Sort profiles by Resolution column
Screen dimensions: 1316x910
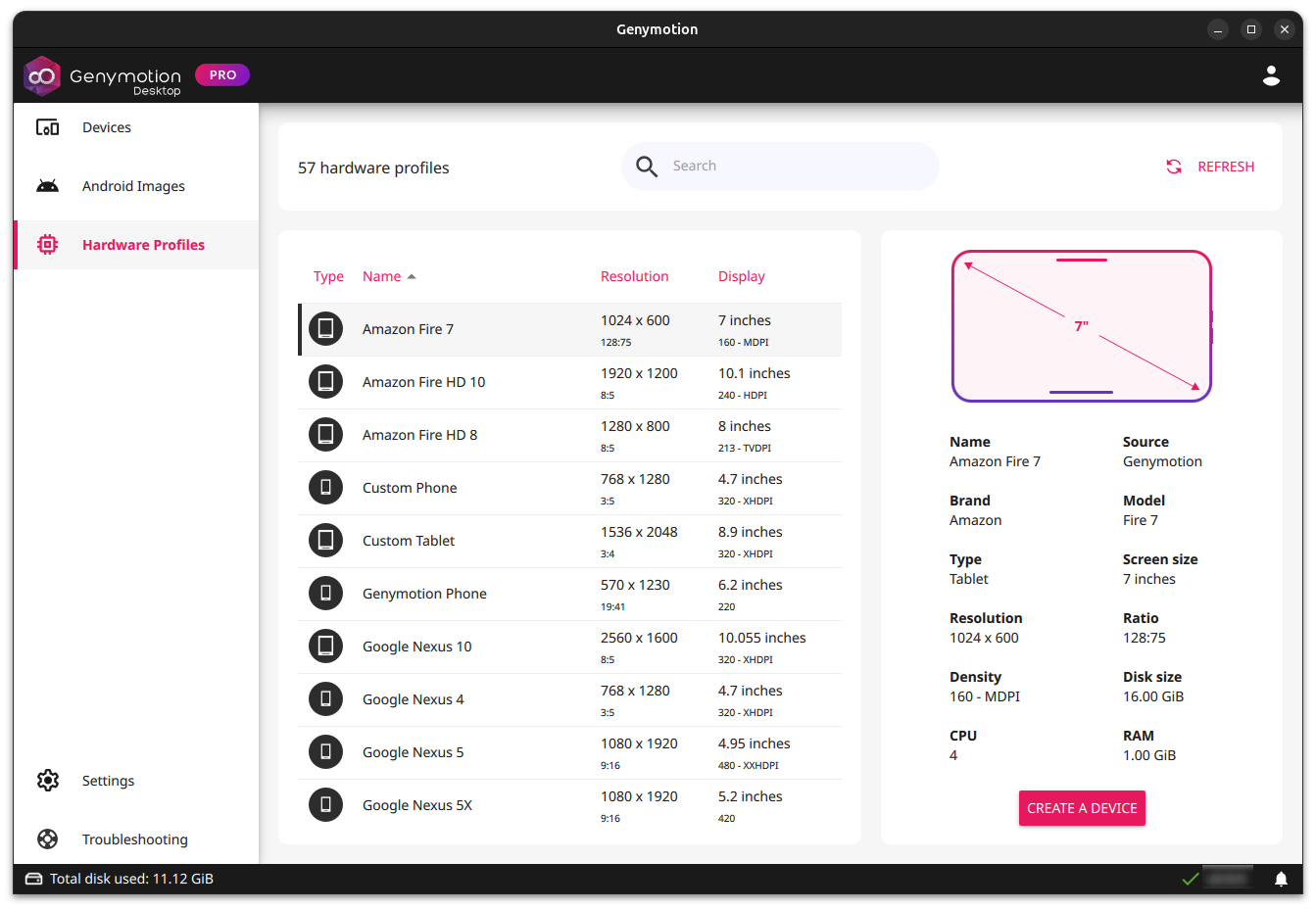pyautogui.click(x=634, y=276)
